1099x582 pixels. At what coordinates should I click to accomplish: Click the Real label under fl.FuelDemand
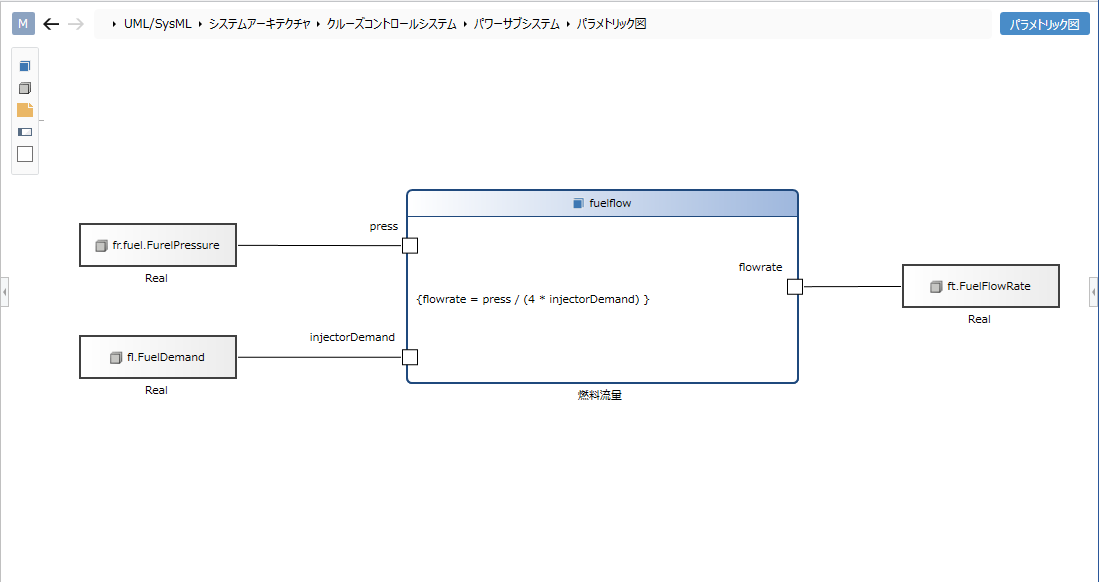point(156,390)
